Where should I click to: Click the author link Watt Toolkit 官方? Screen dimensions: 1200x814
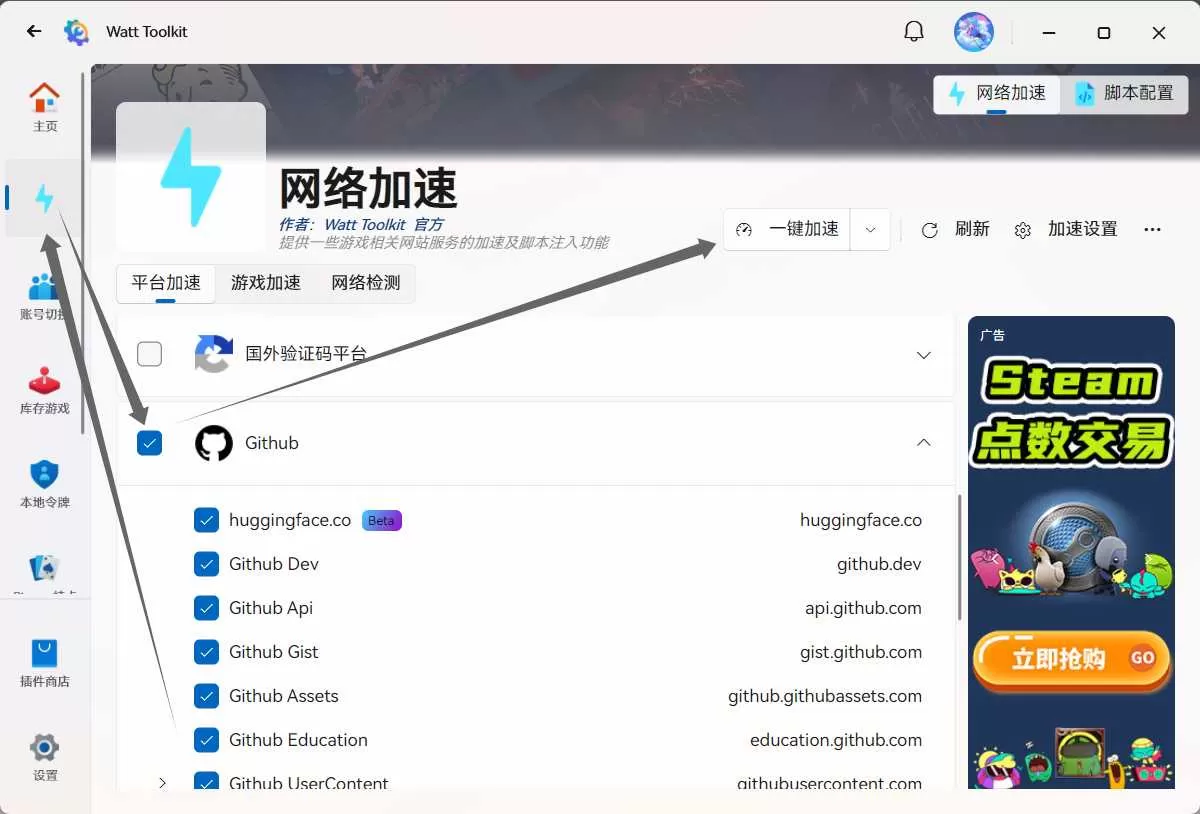click(x=384, y=225)
